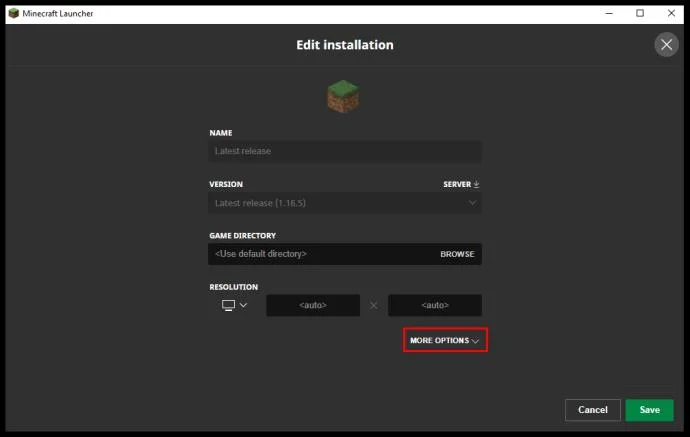This screenshot has height=437, width=690.
Task: Close the Minecraft Launcher window
Action: coord(671,13)
